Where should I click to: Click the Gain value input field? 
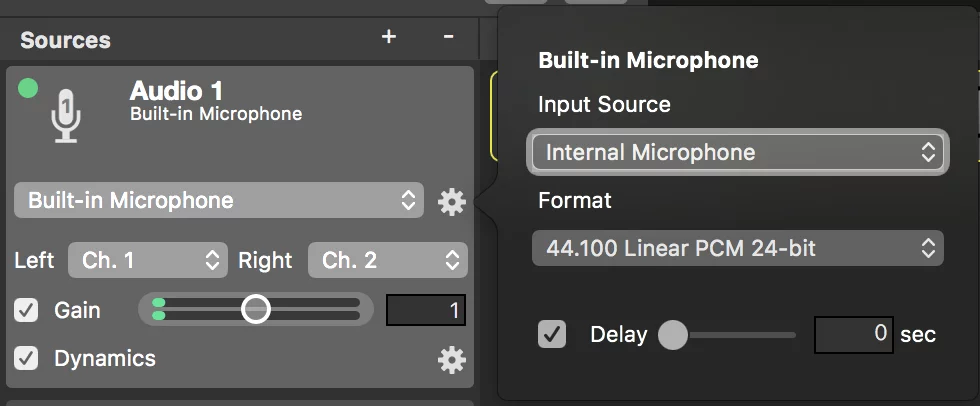pyautogui.click(x=426, y=310)
